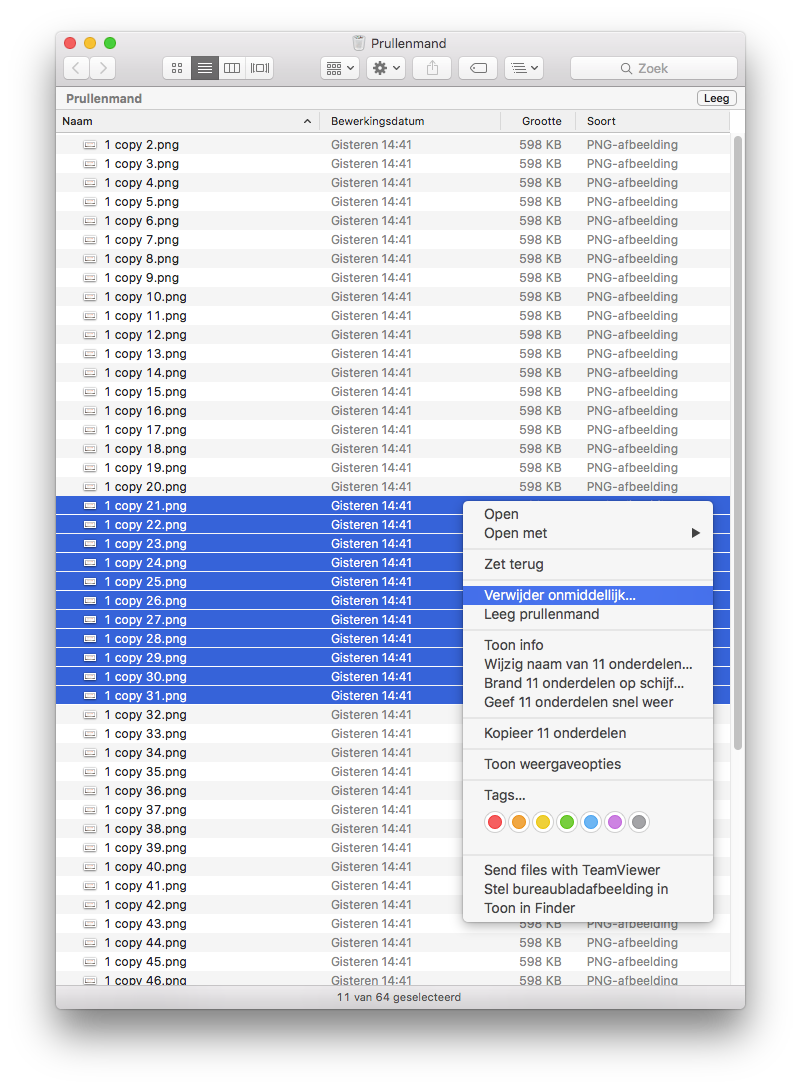Select the file name 1 copy 40.png
Image resolution: width=801 pixels, height=1089 pixels.
[145, 867]
